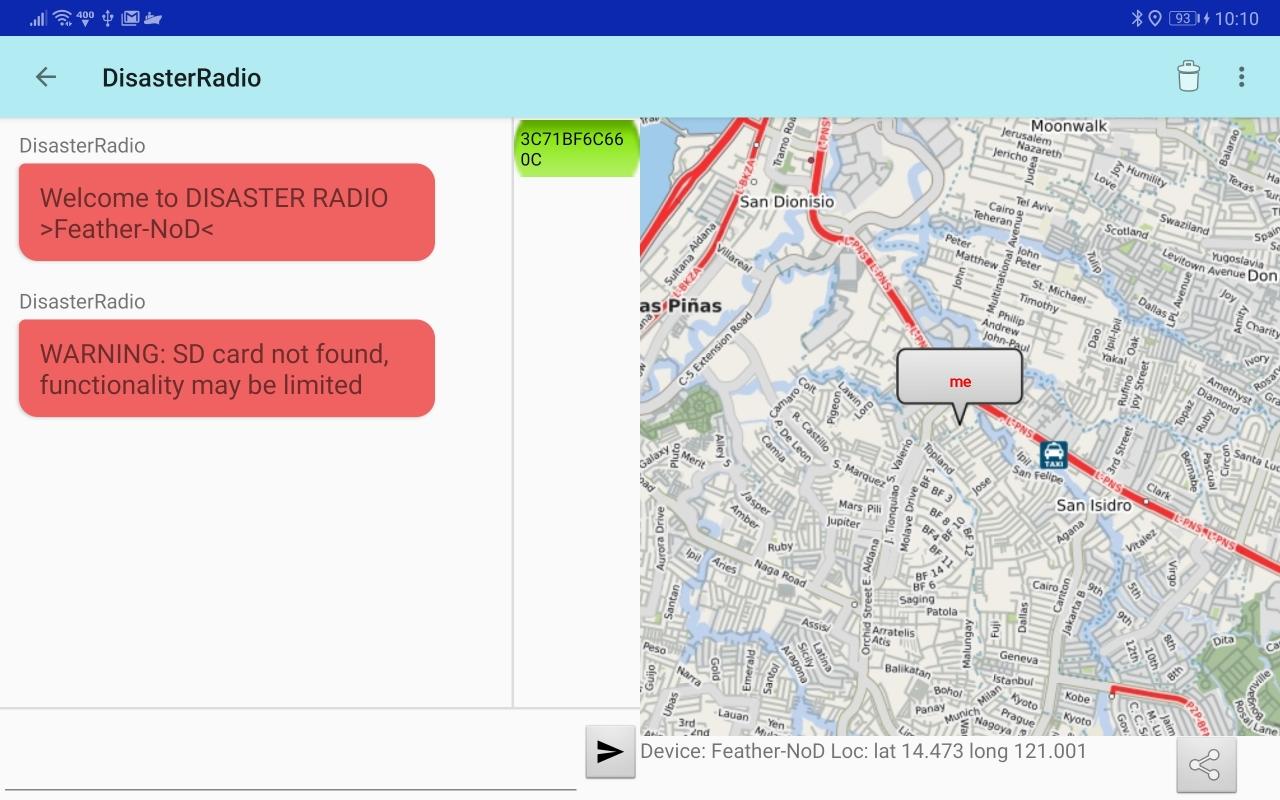Tap the first DisasterRadio sender name
Image resolution: width=1280 pixels, height=800 pixels.
point(82,146)
